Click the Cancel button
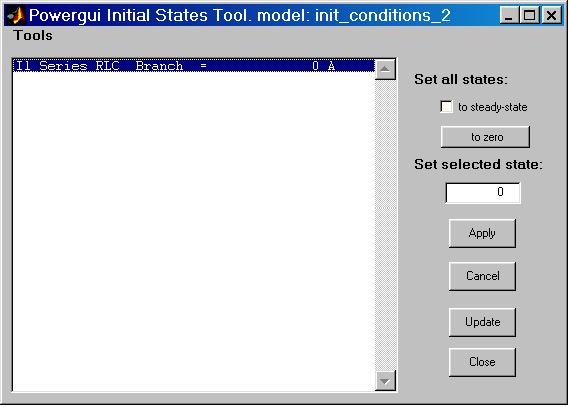 482,276
